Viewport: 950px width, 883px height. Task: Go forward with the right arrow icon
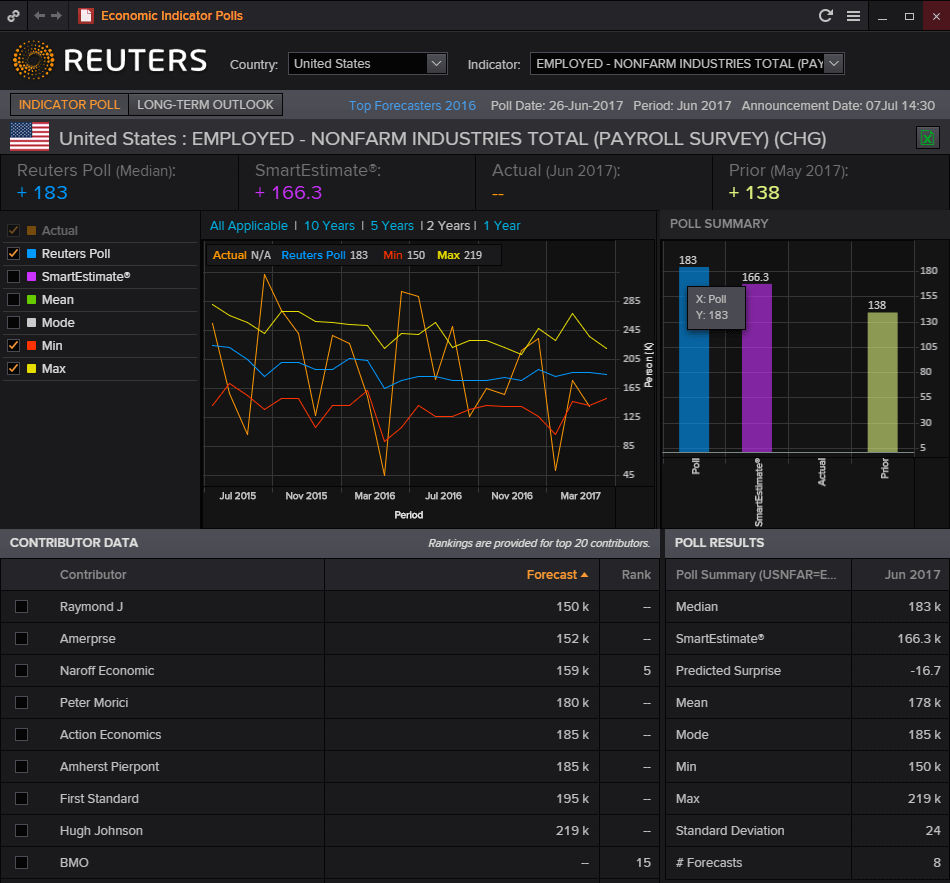(56, 16)
